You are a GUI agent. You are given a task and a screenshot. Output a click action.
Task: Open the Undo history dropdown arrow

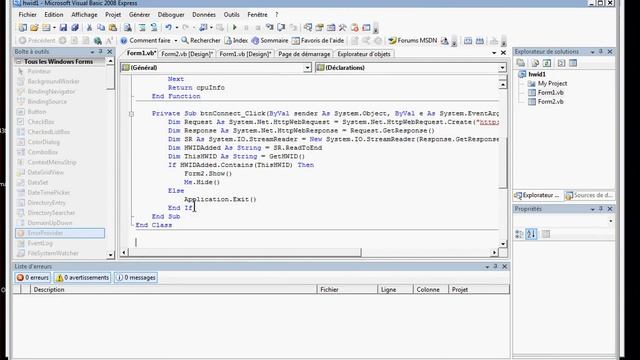click(177, 27)
